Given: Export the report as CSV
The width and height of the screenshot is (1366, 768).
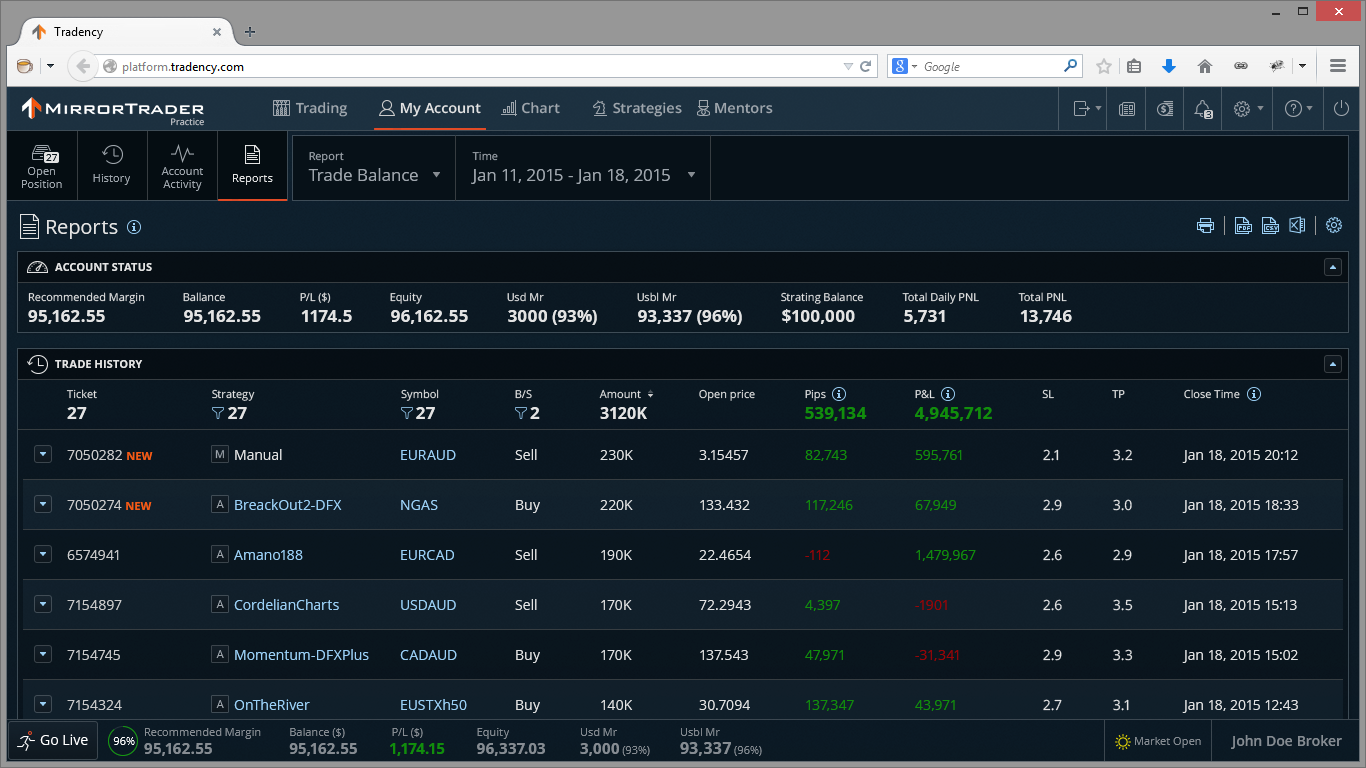Looking at the screenshot, I should (1270, 225).
